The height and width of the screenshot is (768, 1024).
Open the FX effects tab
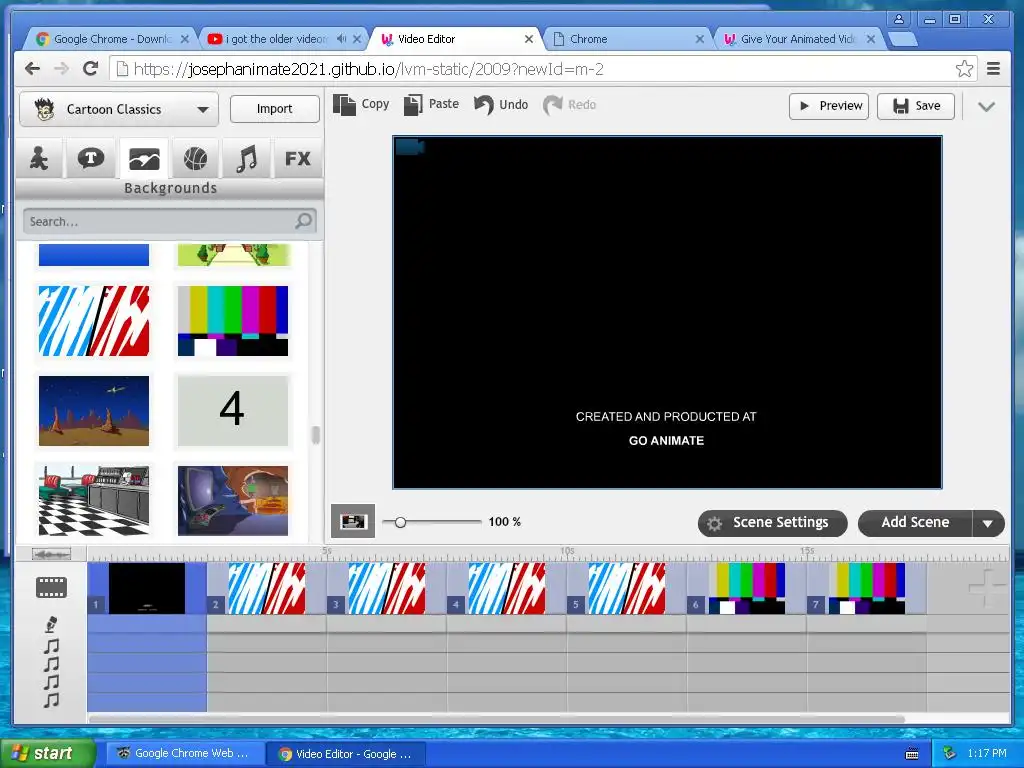click(297, 159)
